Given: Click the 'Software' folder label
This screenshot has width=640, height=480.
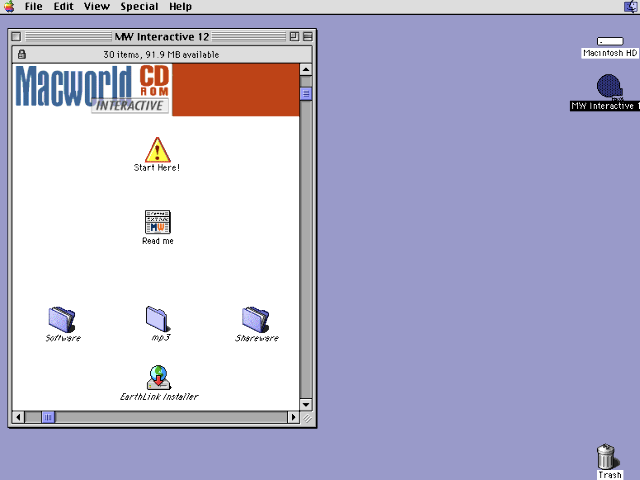Looking at the screenshot, I should pyautogui.click(x=63, y=338).
